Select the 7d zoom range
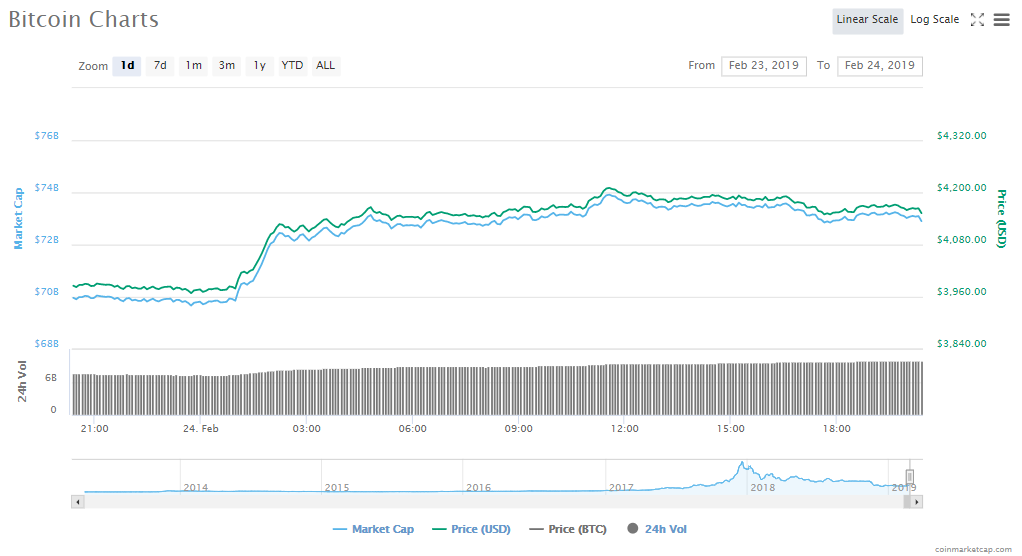Image resolution: width=1022 pixels, height=556 pixels. pos(160,66)
